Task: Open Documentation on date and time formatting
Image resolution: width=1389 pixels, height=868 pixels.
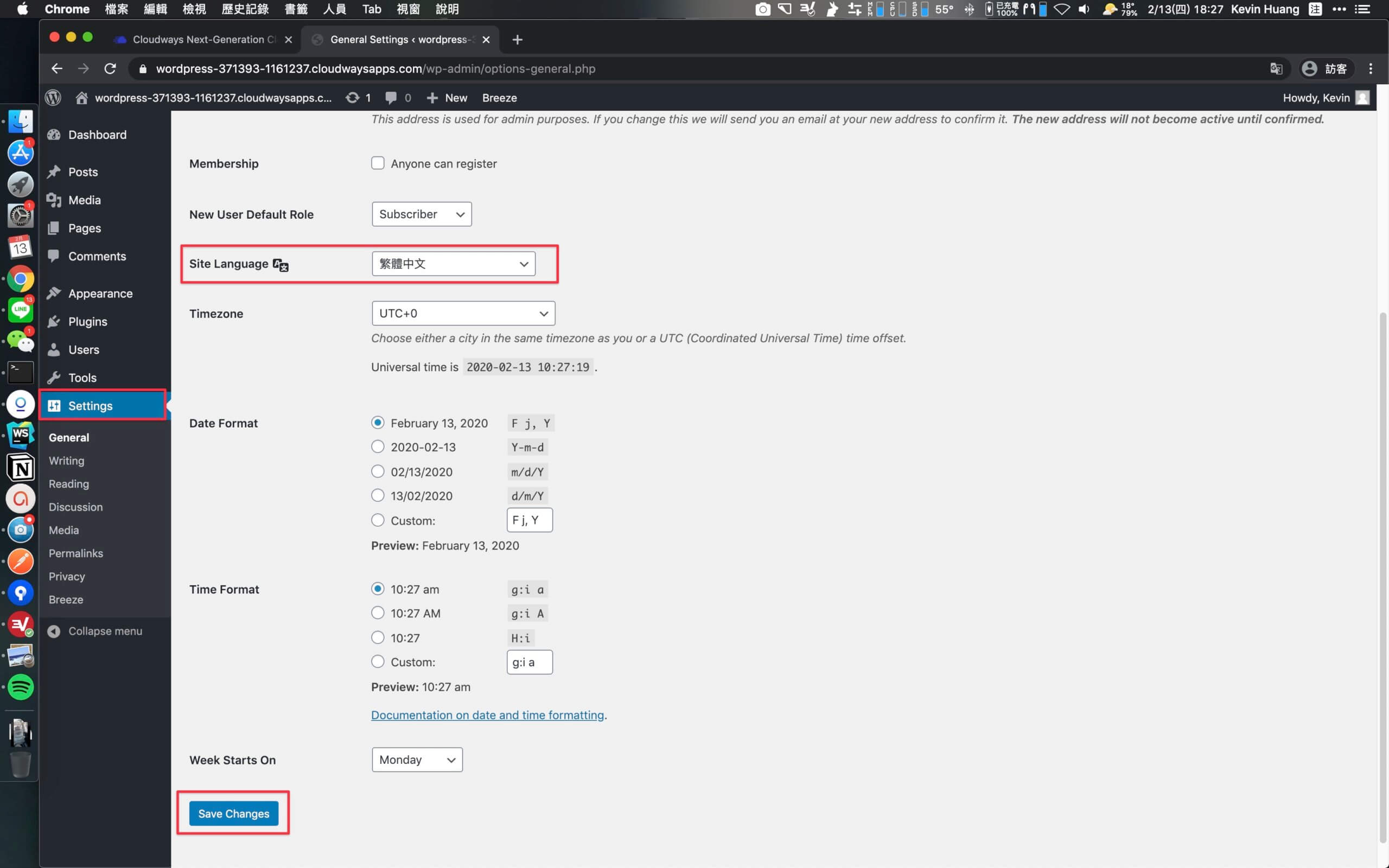Action: click(x=487, y=716)
